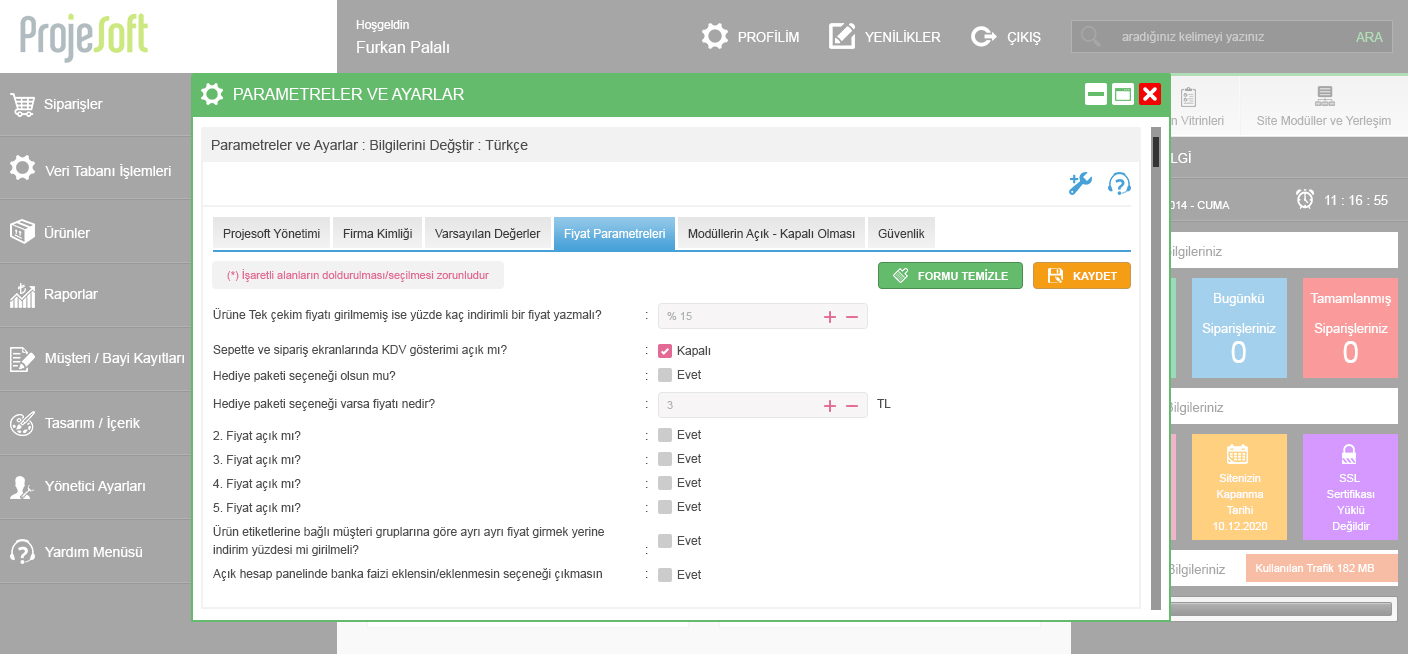Click the wrench settings tool icon
Viewport: 1408px width, 654px height.
pyautogui.click(x=1080, y=184)
